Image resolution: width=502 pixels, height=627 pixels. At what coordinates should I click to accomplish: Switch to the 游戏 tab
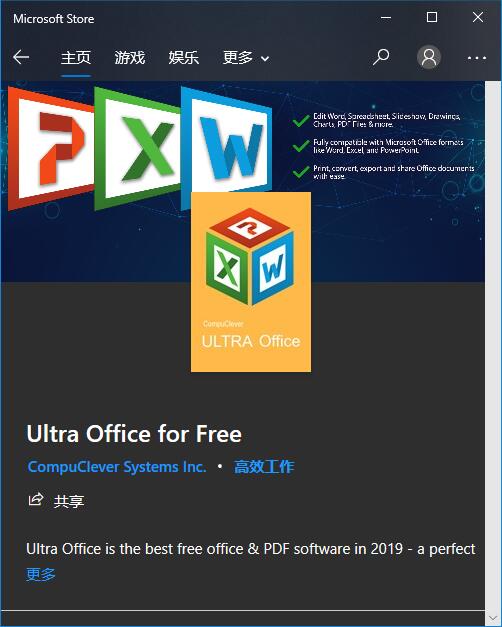[130, 58]
